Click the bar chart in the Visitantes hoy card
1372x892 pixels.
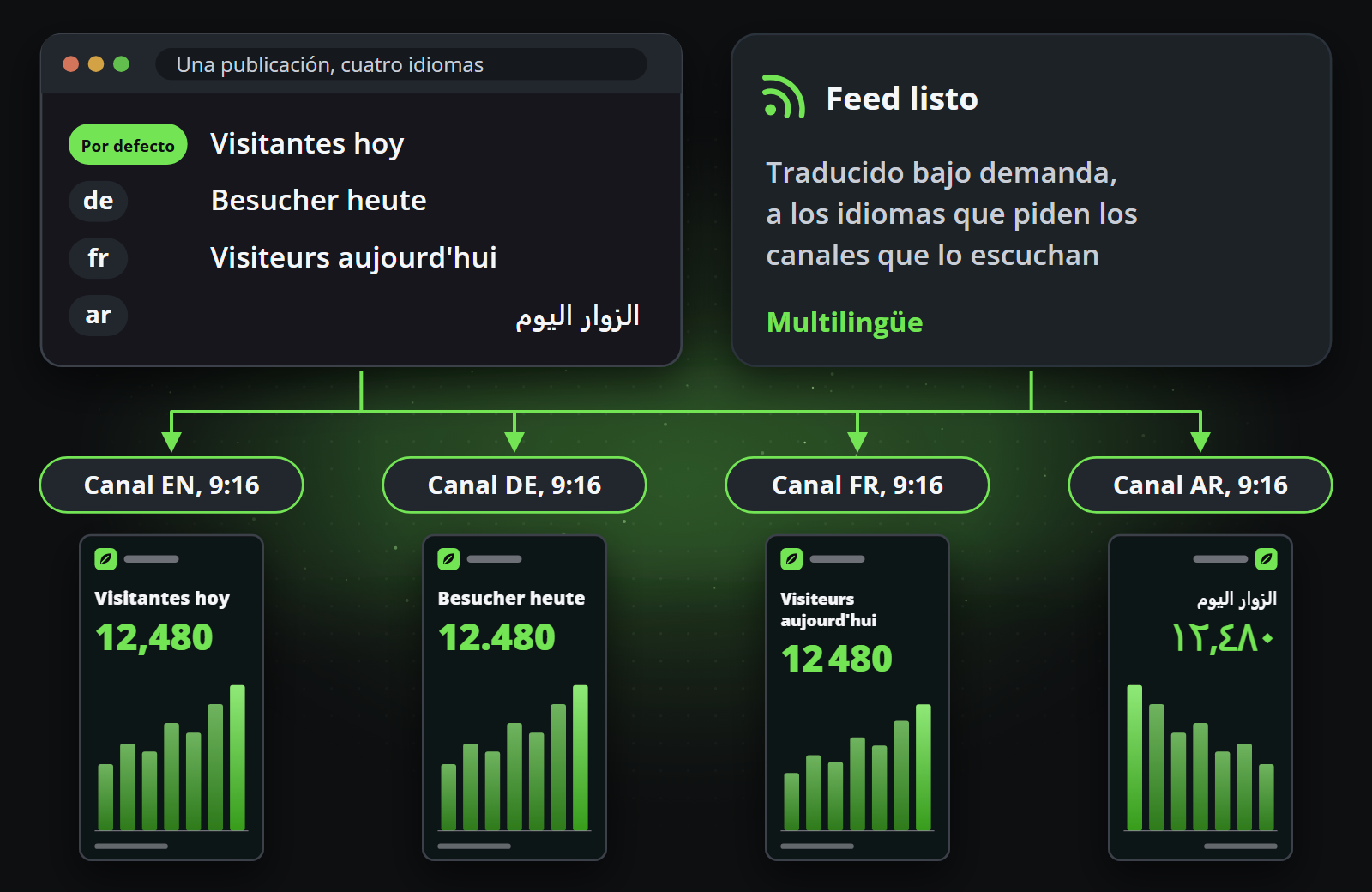pyautogui.click(x=171, y=758)
